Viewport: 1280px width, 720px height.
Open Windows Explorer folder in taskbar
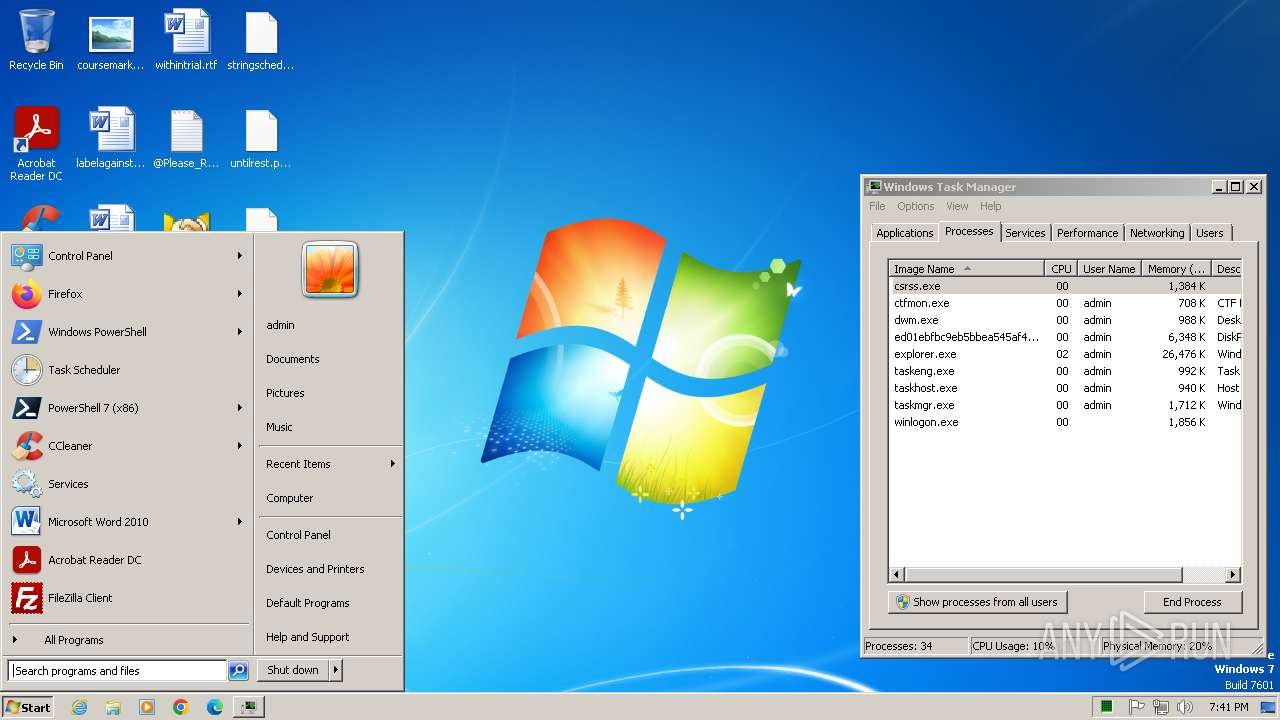pos(113,707)
